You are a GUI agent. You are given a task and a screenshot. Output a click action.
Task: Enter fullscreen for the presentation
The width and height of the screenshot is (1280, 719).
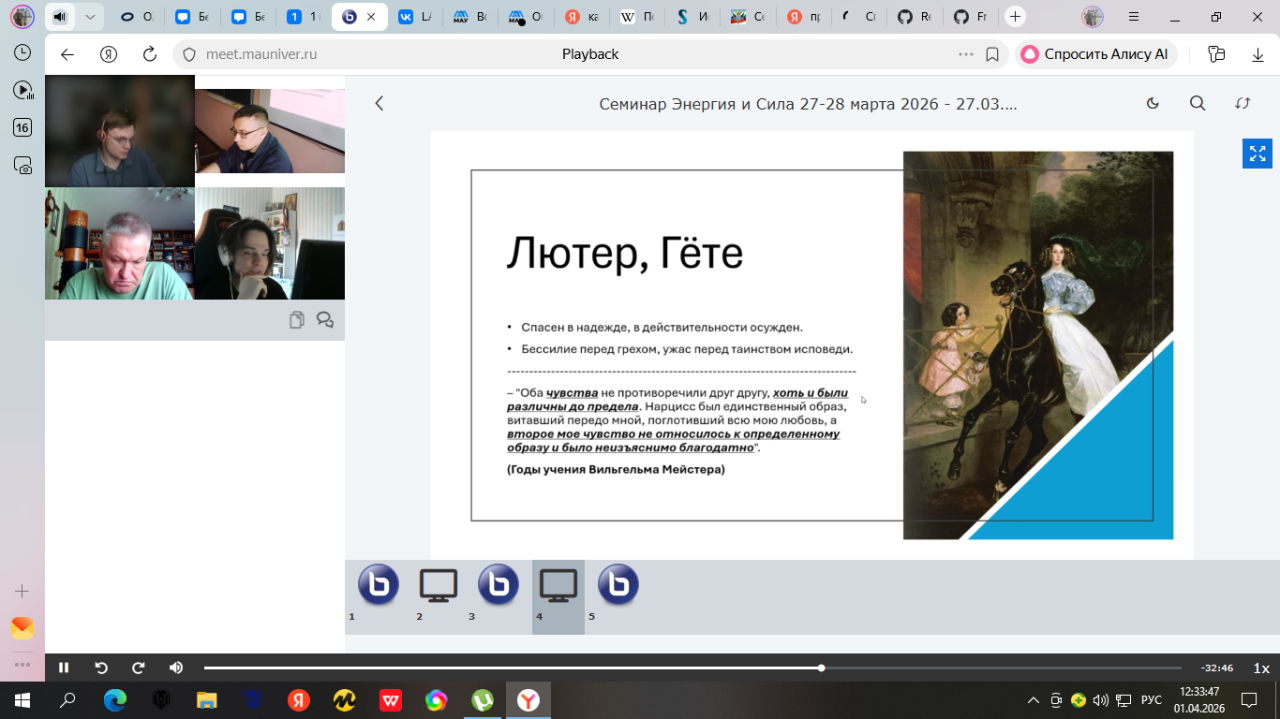pyautogui.click(x=1257, y=154)
